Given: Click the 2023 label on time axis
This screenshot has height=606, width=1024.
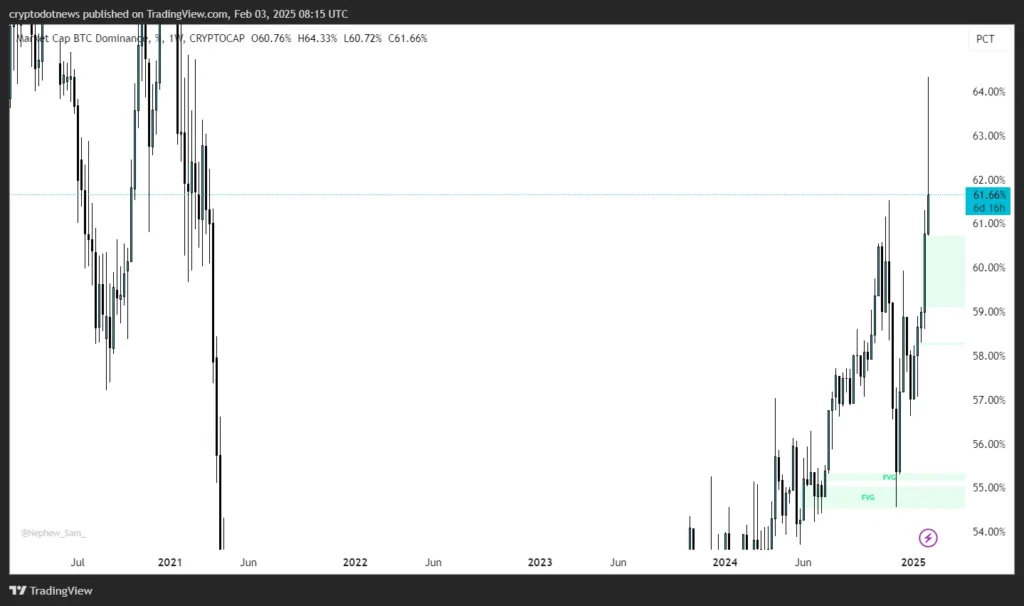Looking at the screenshot, I should pos(540,563).
